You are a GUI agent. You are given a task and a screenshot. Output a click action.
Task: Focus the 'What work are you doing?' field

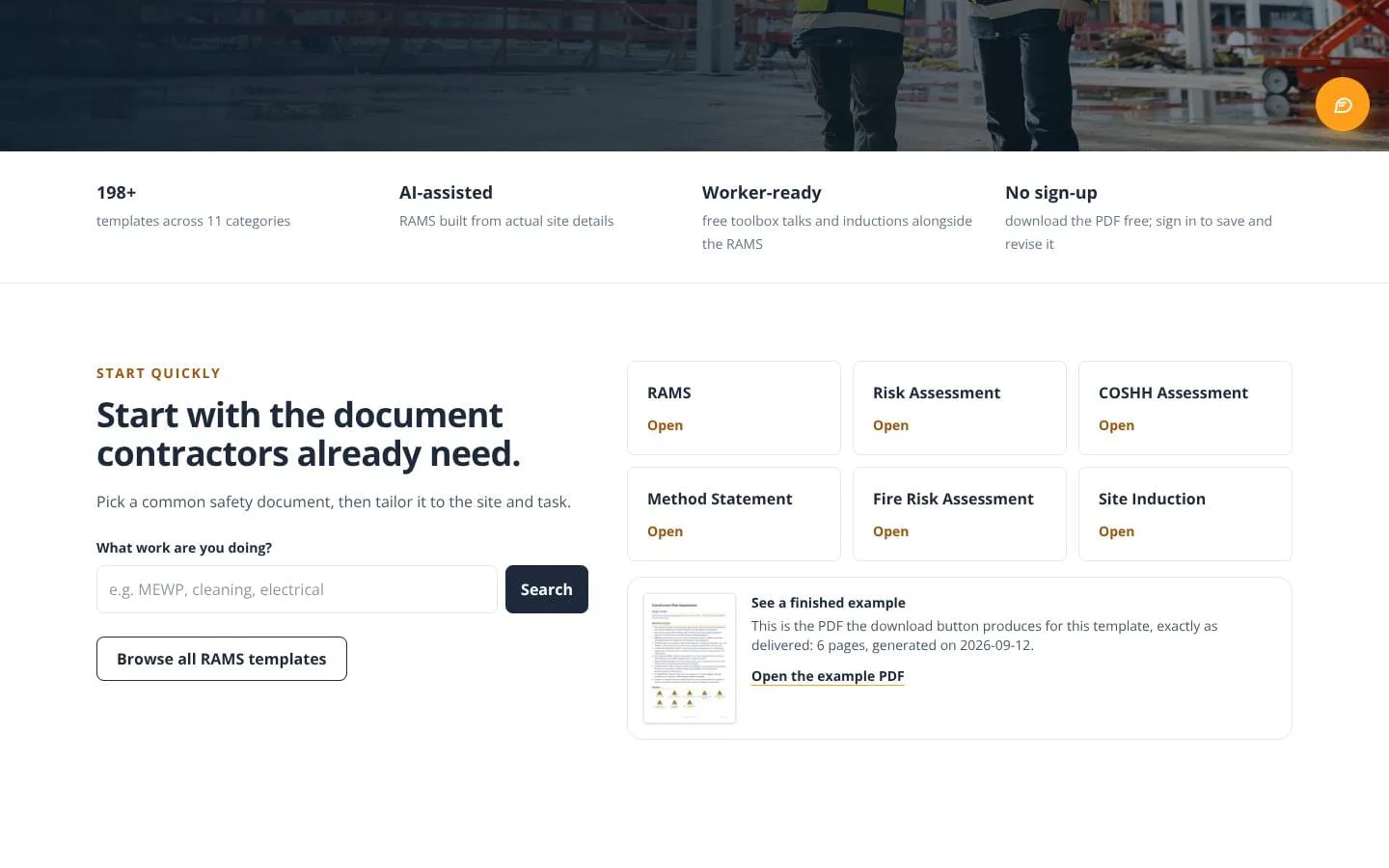297,589
